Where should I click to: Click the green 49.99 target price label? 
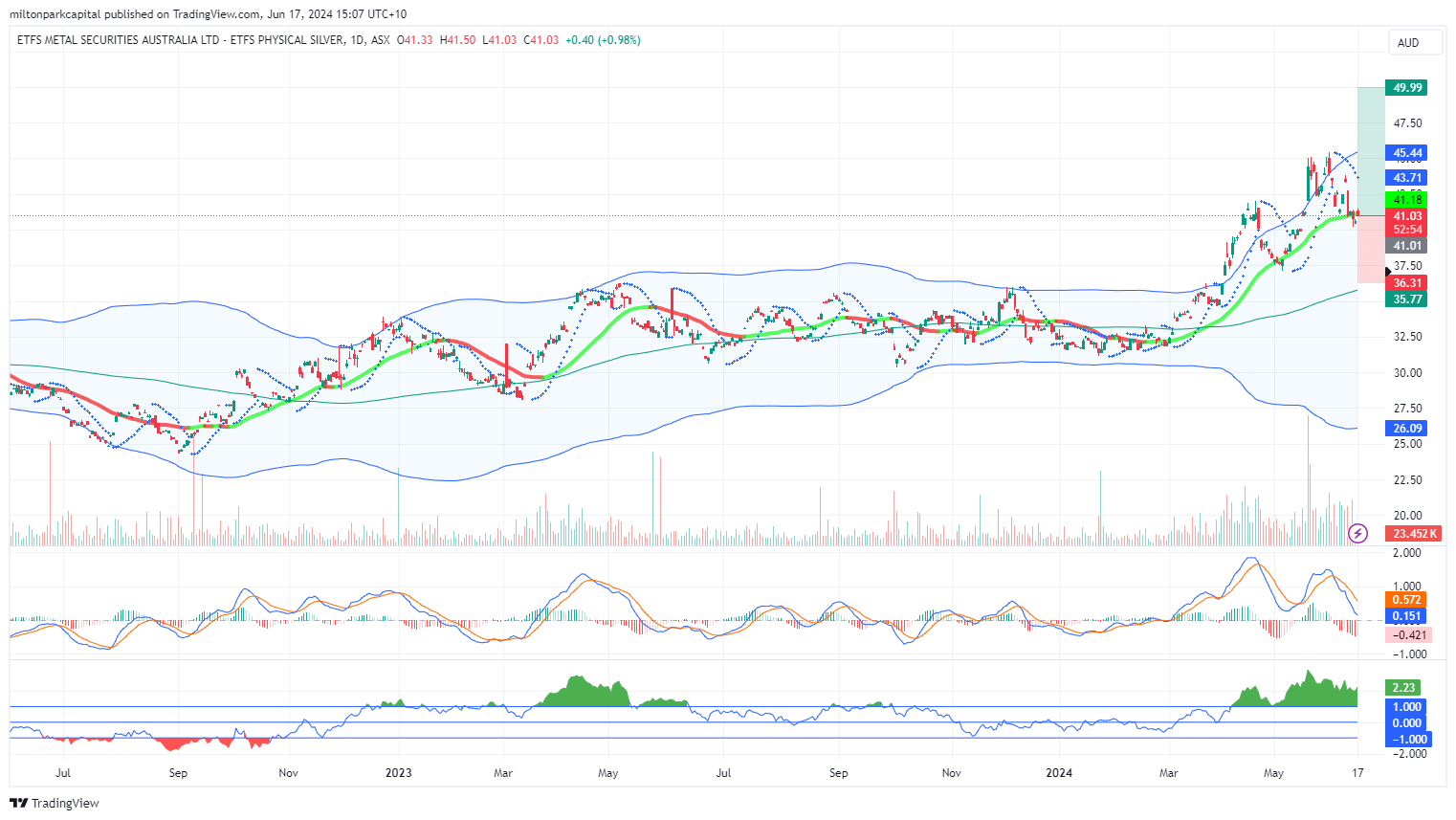1406,87
